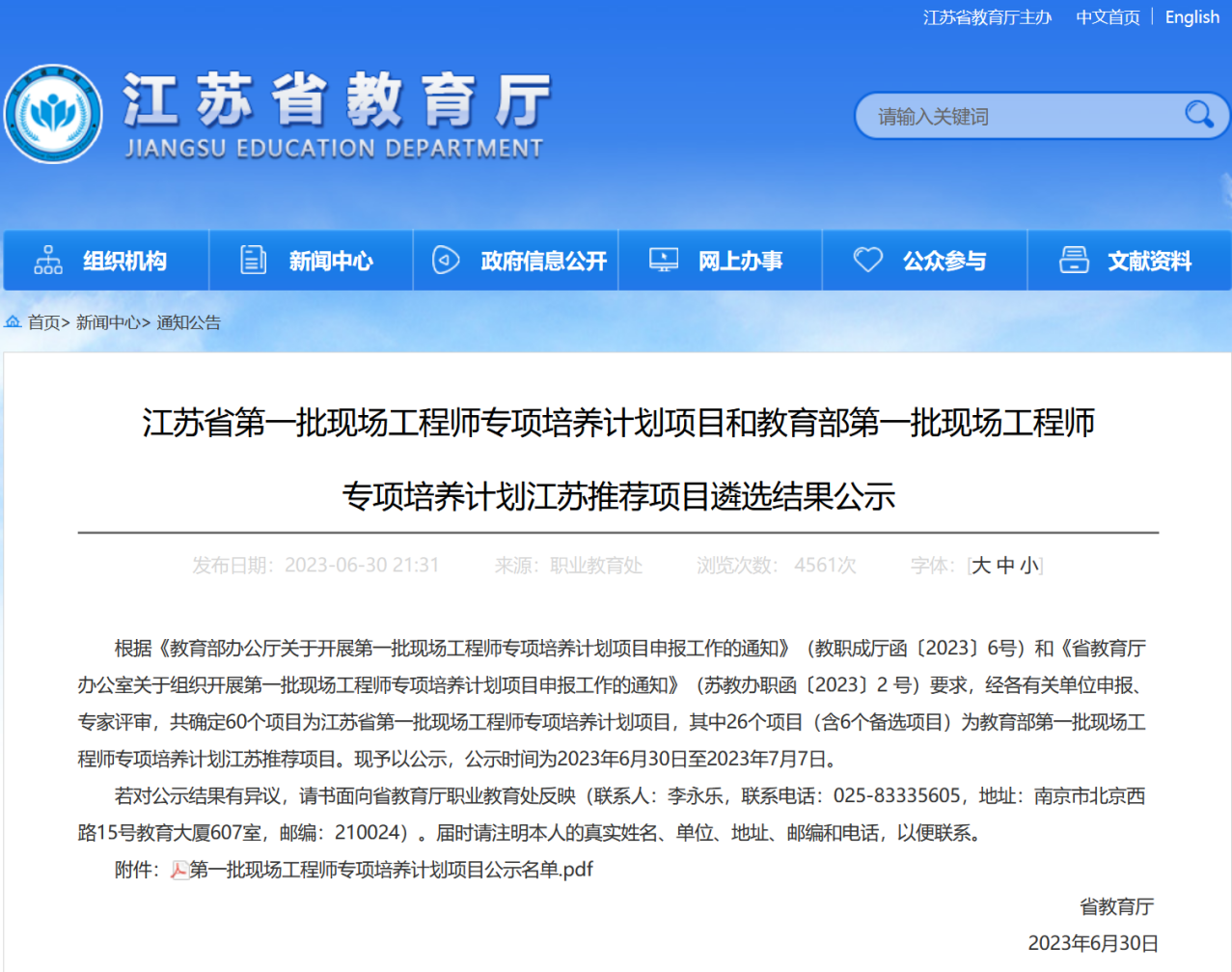Screen dimensions: 1232x972
Task: Click the home icon in breadcrumb
Action: tap(13, 321)
